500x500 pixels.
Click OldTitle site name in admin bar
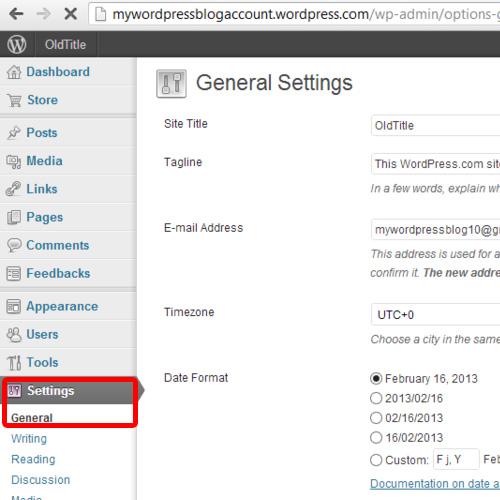coord(66,45)
